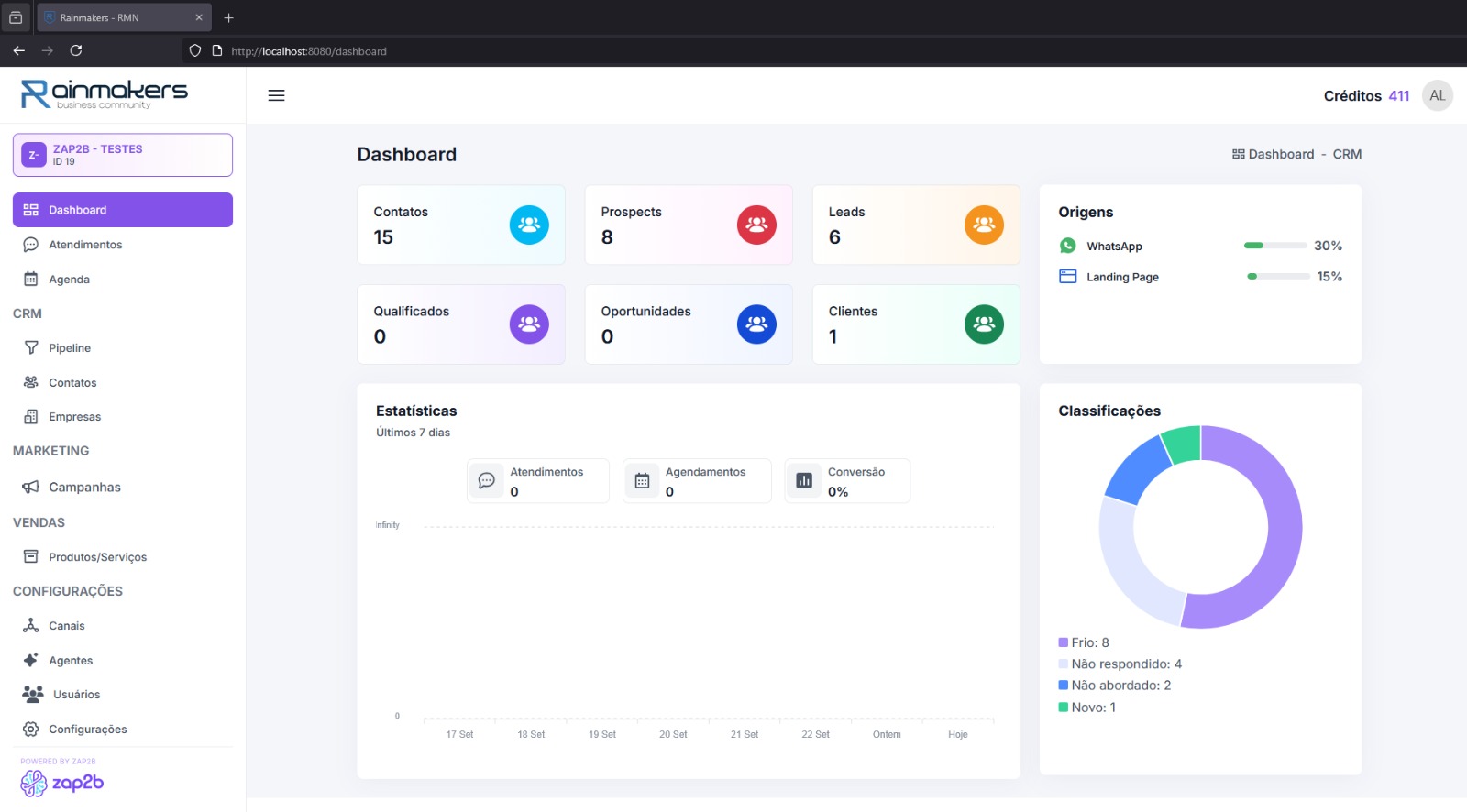Toggle the Frio legend item
The width and height of the screenshot is (1467, 812).
(x=1084, y=642)
